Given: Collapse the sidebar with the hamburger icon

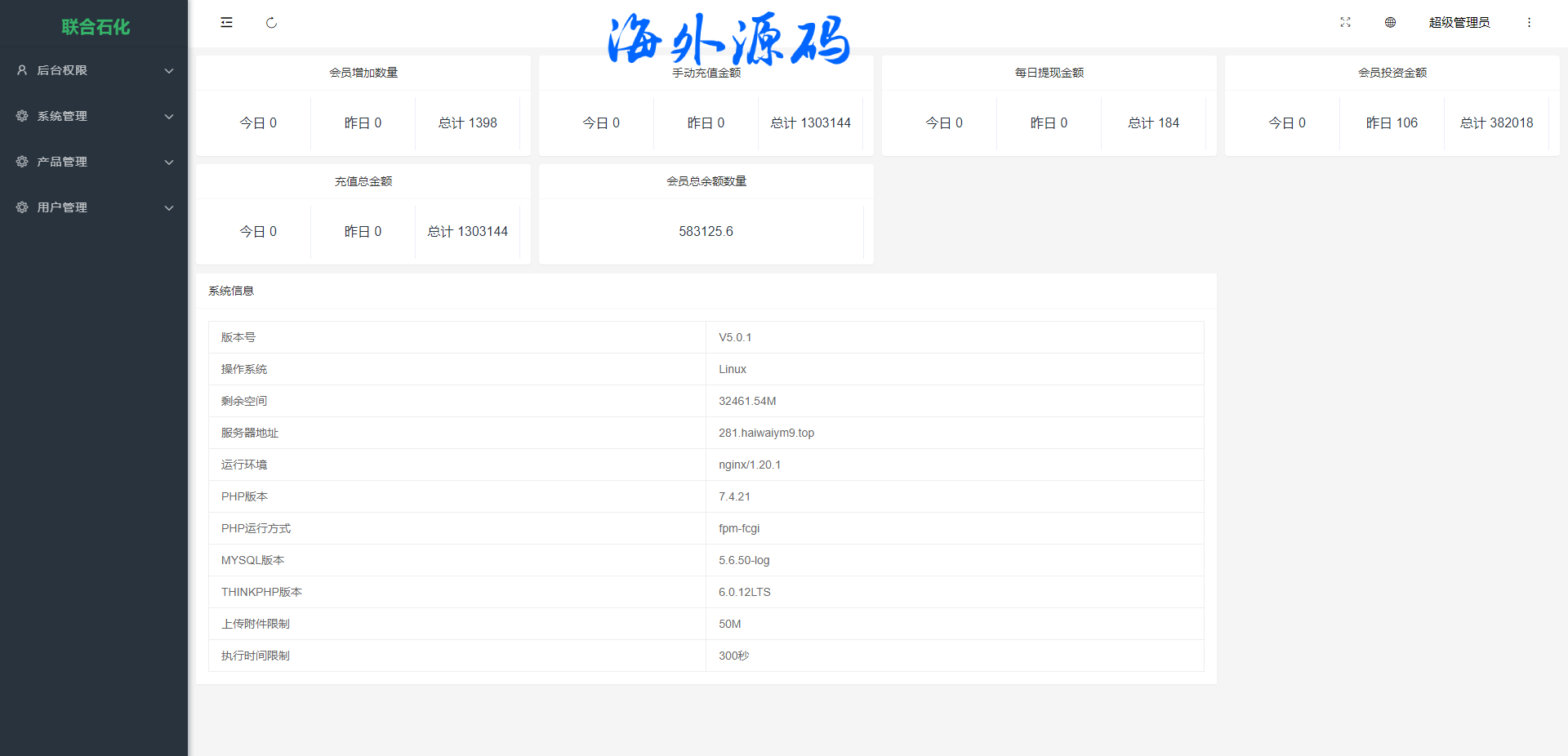Looking at the screenshot, I should click(x=226, y=23).
